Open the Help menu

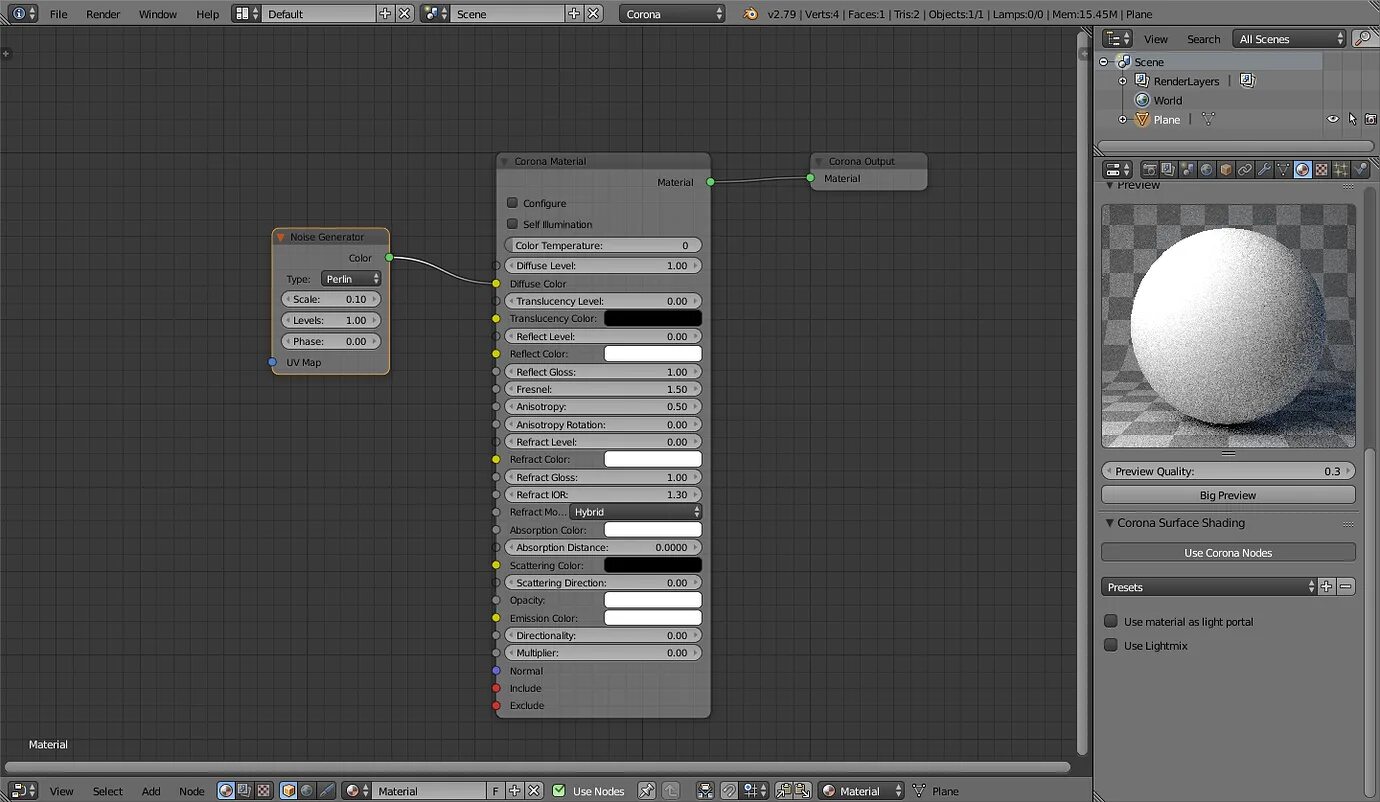208,14
